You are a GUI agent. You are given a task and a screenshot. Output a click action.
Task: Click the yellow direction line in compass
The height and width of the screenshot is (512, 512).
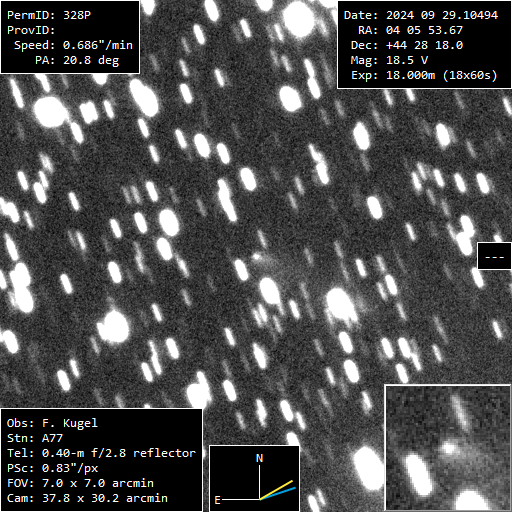[276, 490]
